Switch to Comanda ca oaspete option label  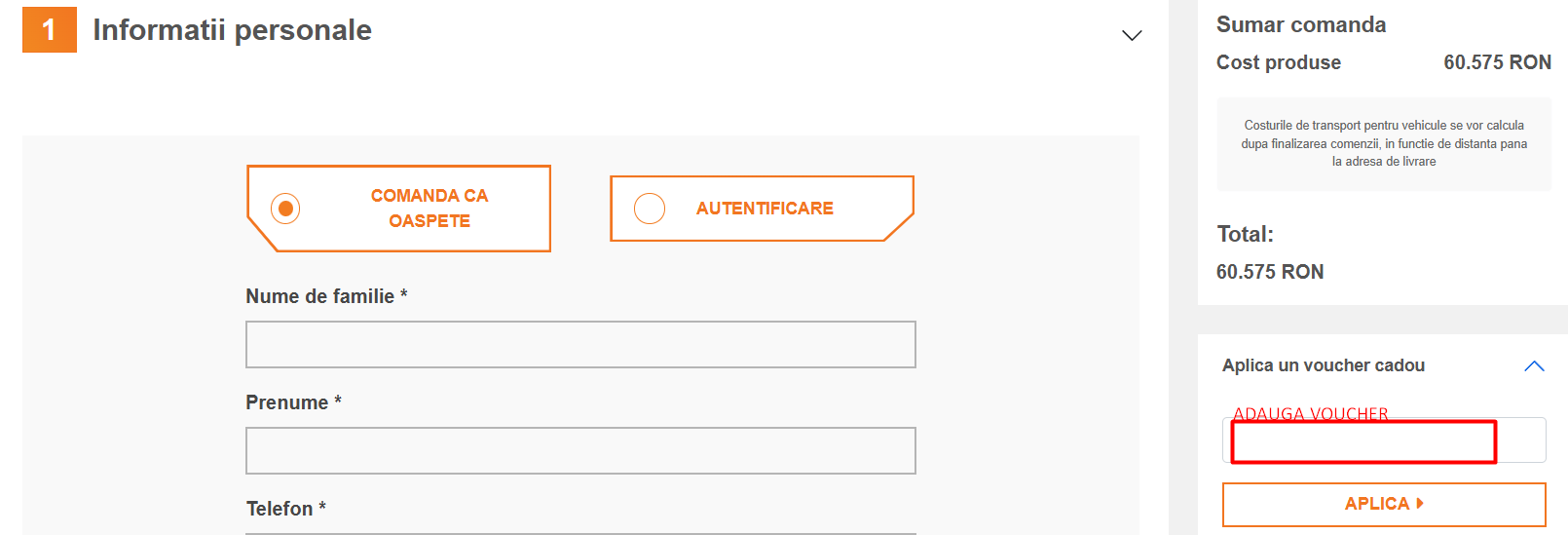[x=429, y=209]
